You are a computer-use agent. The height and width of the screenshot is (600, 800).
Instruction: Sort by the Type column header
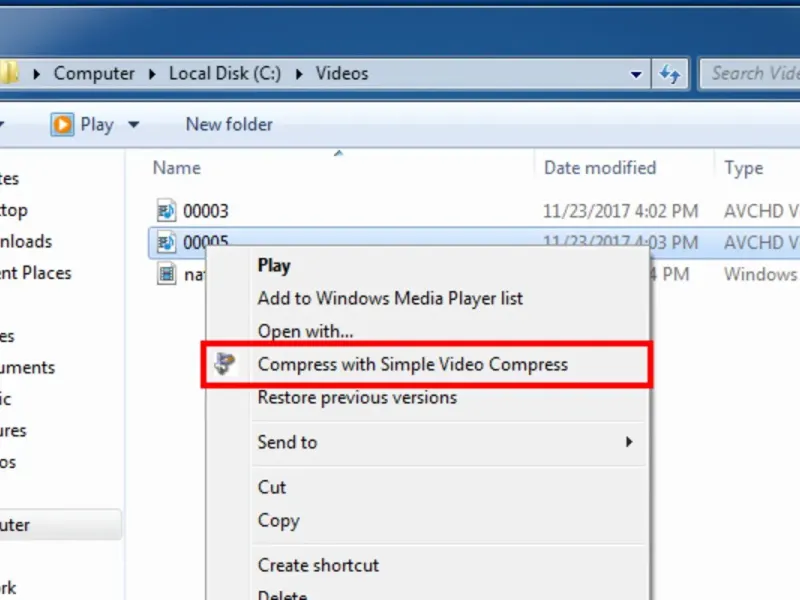744,168
